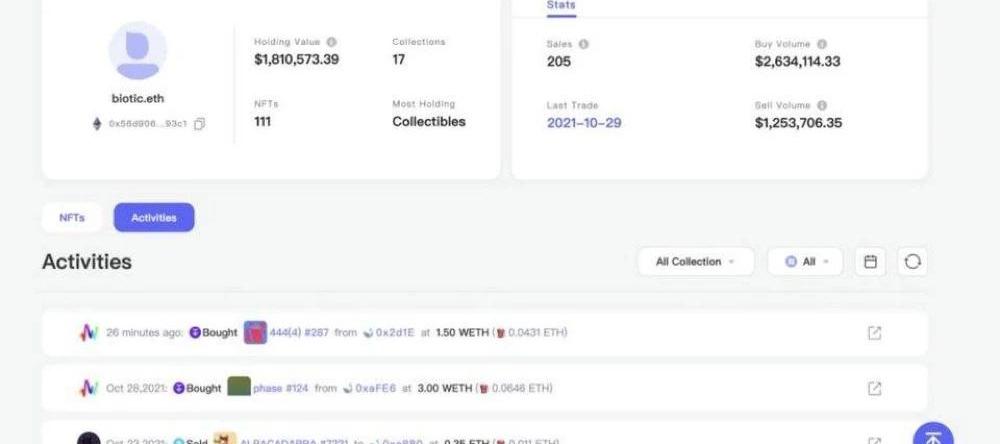Click the Holding Value info icon

pyautogui.click(x=331, y=42)
